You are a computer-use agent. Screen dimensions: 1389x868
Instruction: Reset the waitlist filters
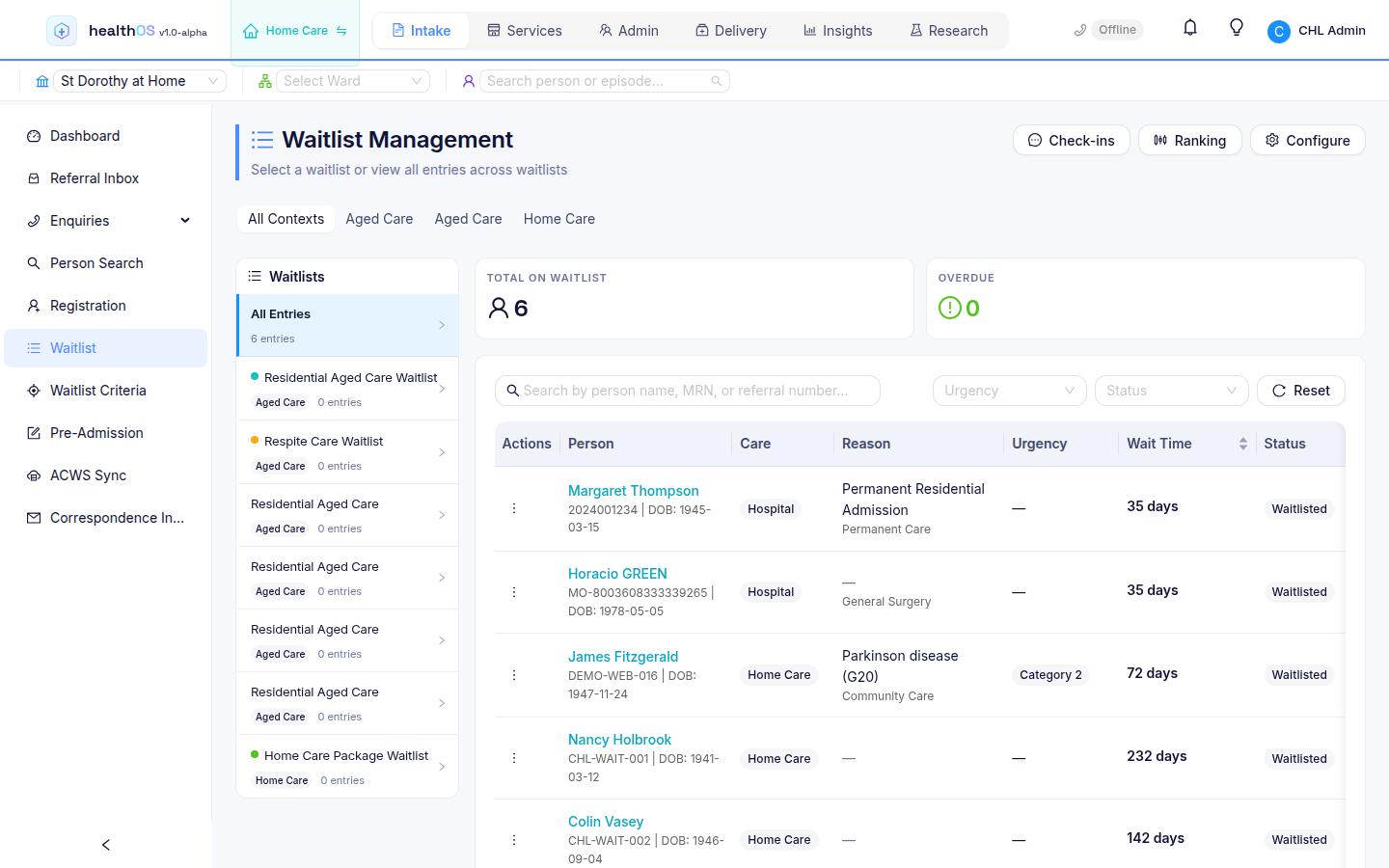(x=1301, y=391)
